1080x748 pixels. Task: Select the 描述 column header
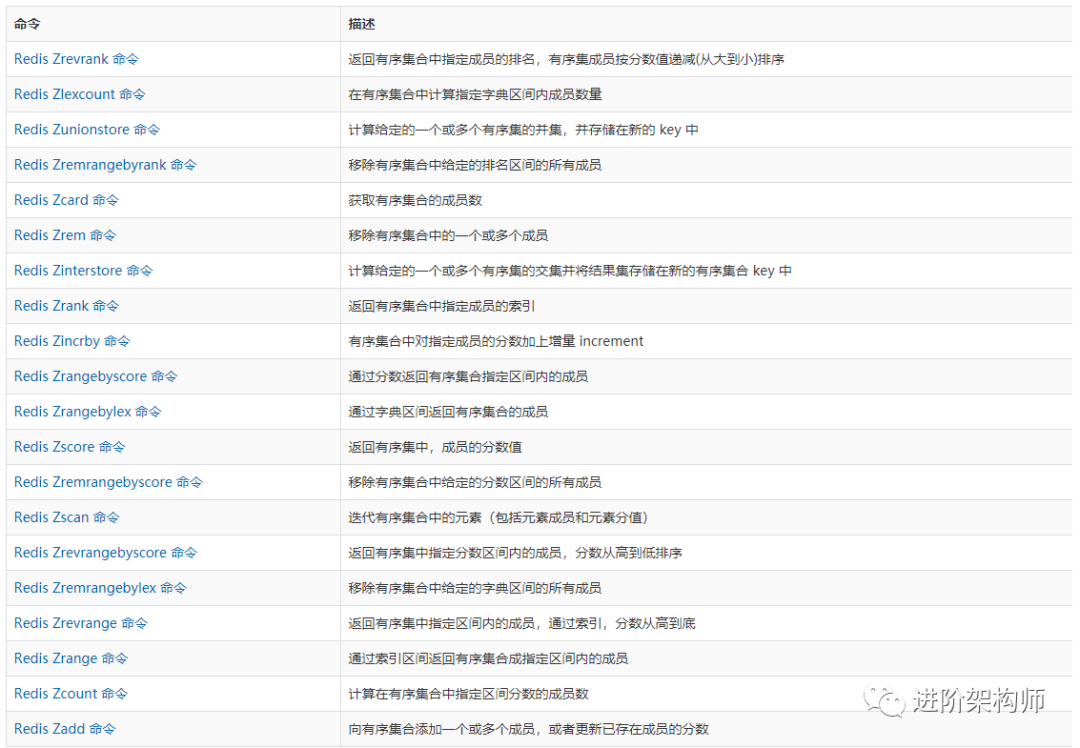point(362,24)
